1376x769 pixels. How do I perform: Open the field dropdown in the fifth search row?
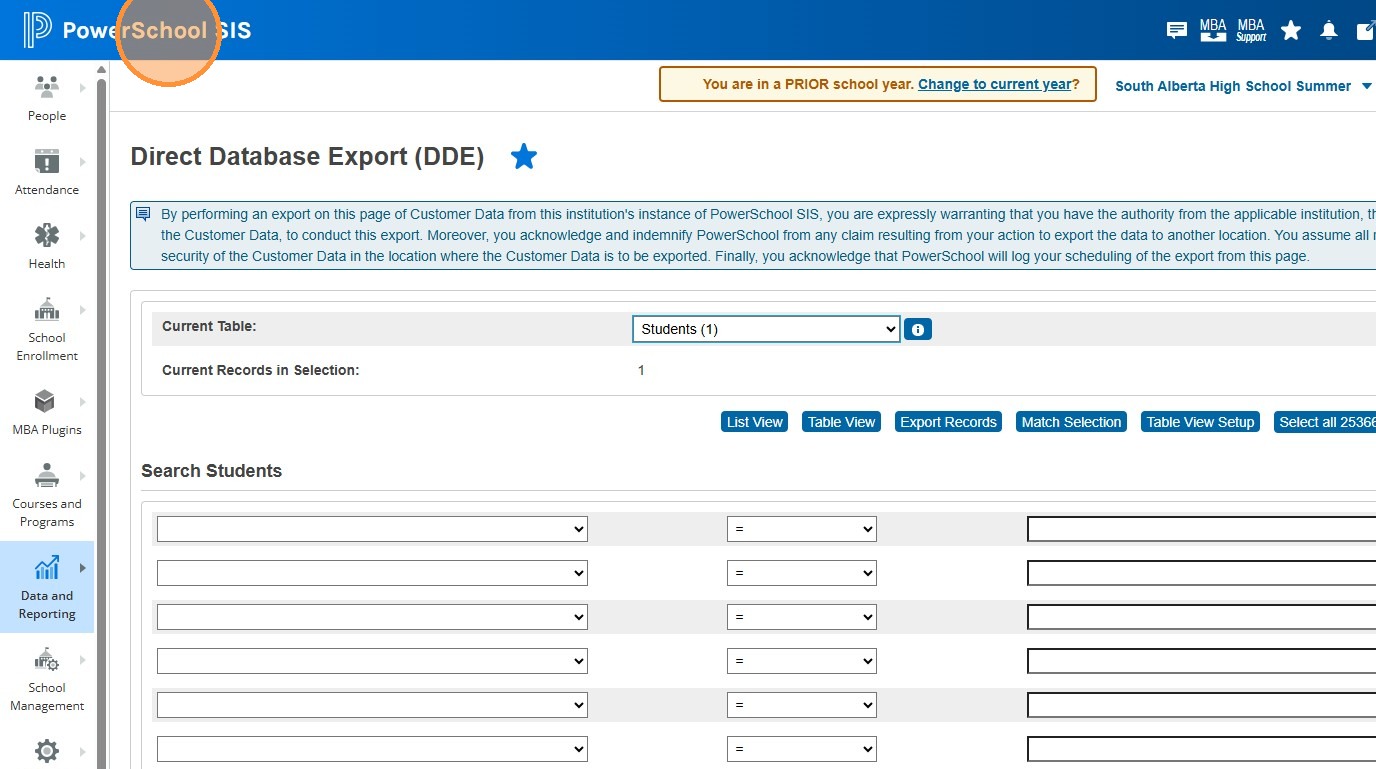point(372,705)
